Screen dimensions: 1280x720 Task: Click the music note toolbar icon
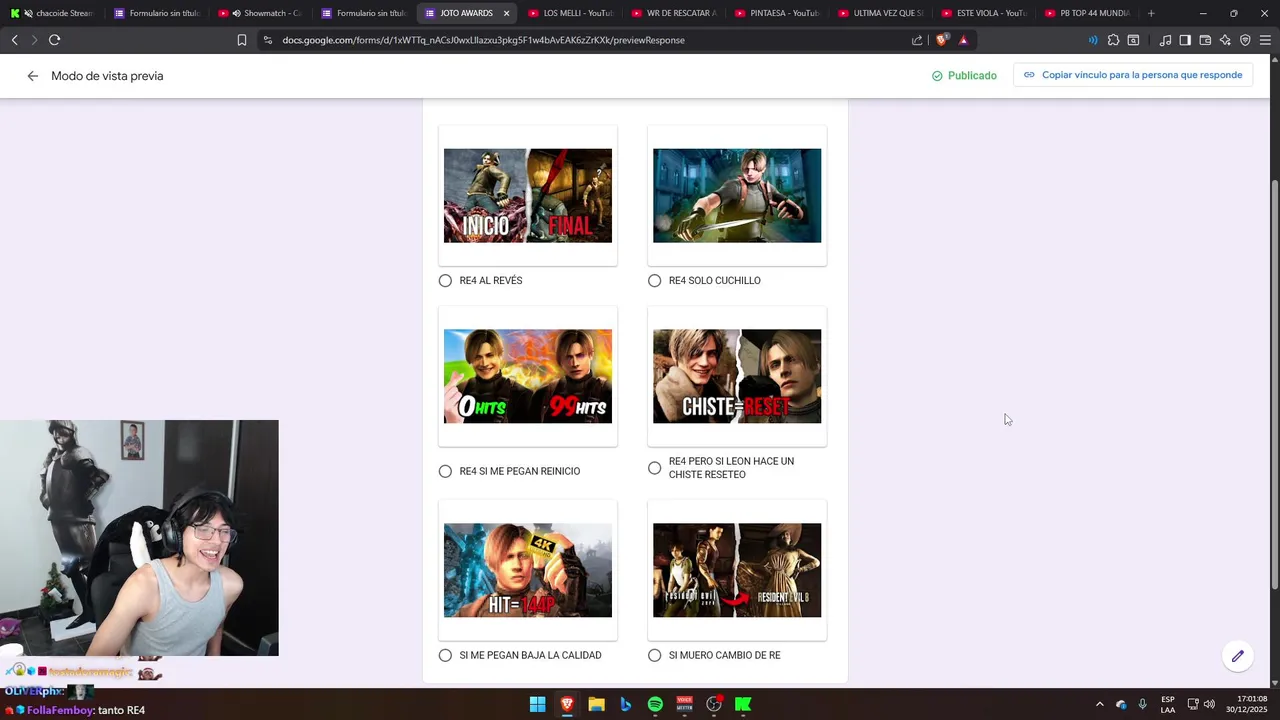(x=1165, y=40)
